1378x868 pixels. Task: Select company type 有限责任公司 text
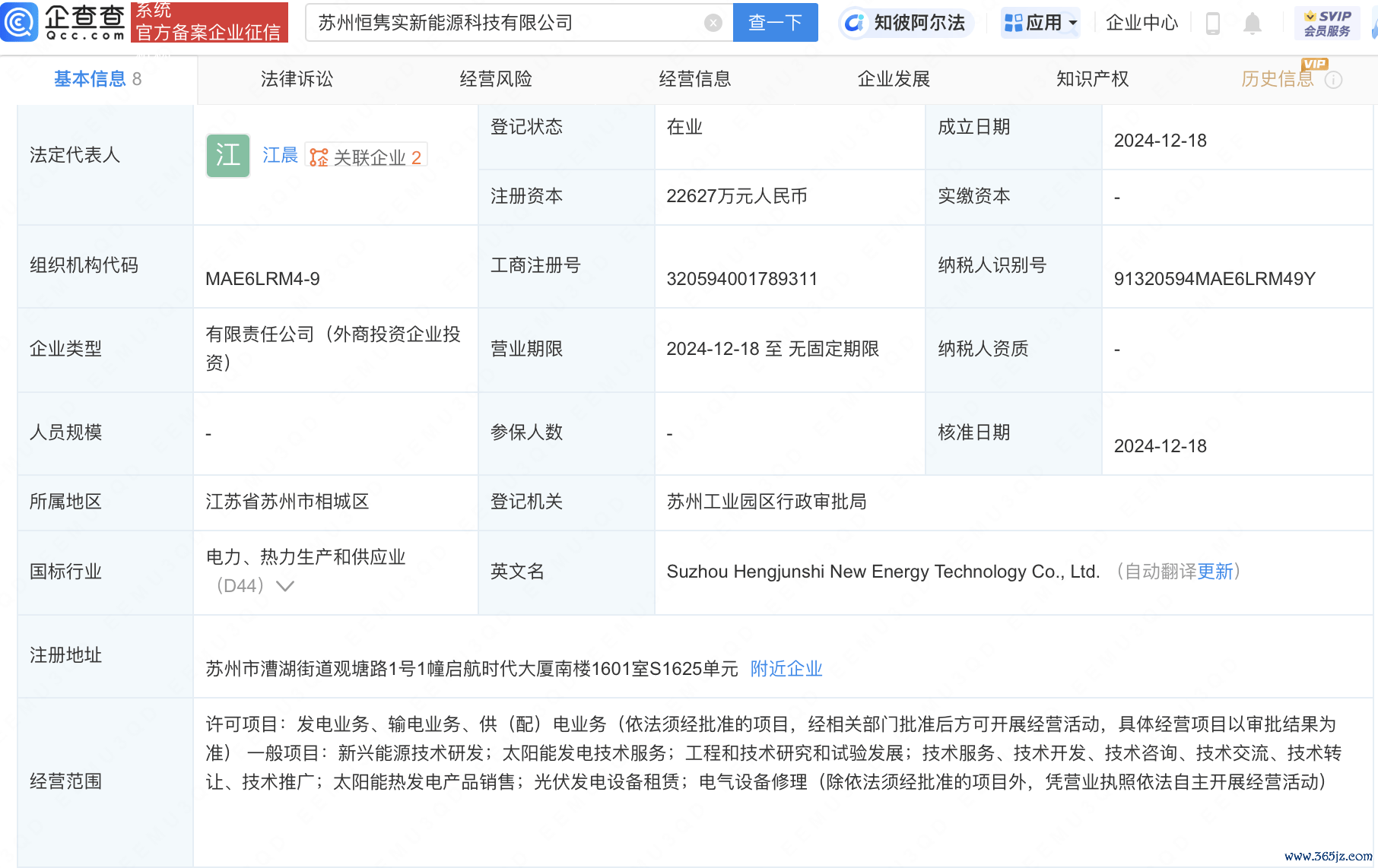[333, 348]
